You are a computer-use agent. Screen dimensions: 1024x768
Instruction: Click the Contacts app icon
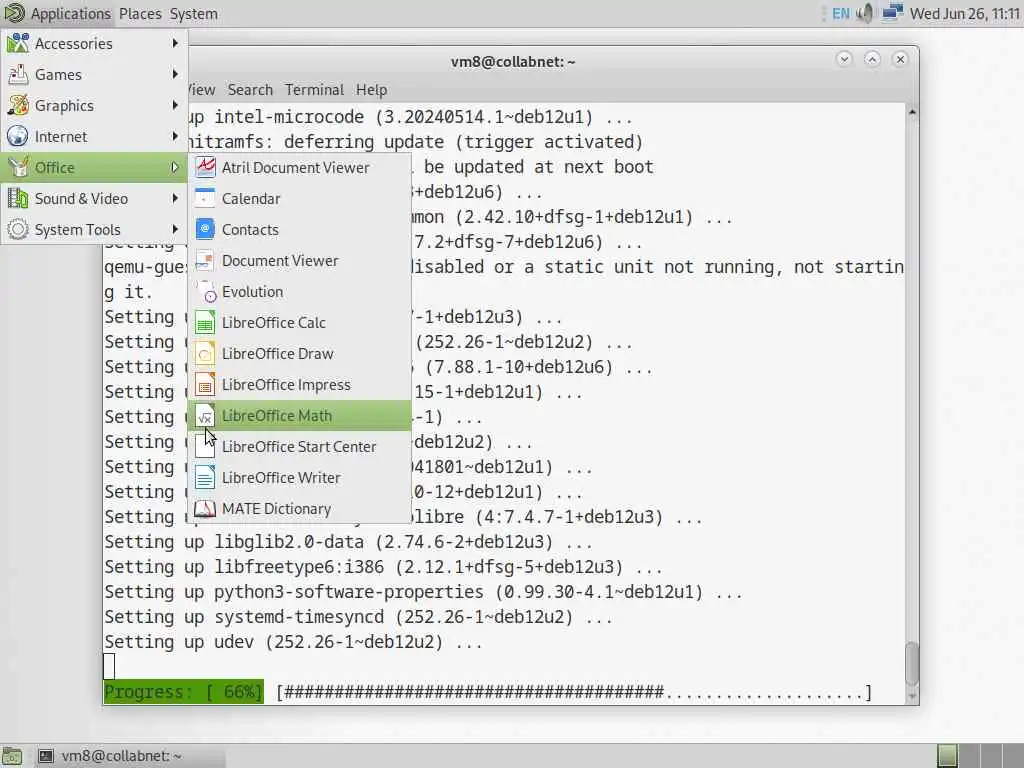click(x=205, y=229)
